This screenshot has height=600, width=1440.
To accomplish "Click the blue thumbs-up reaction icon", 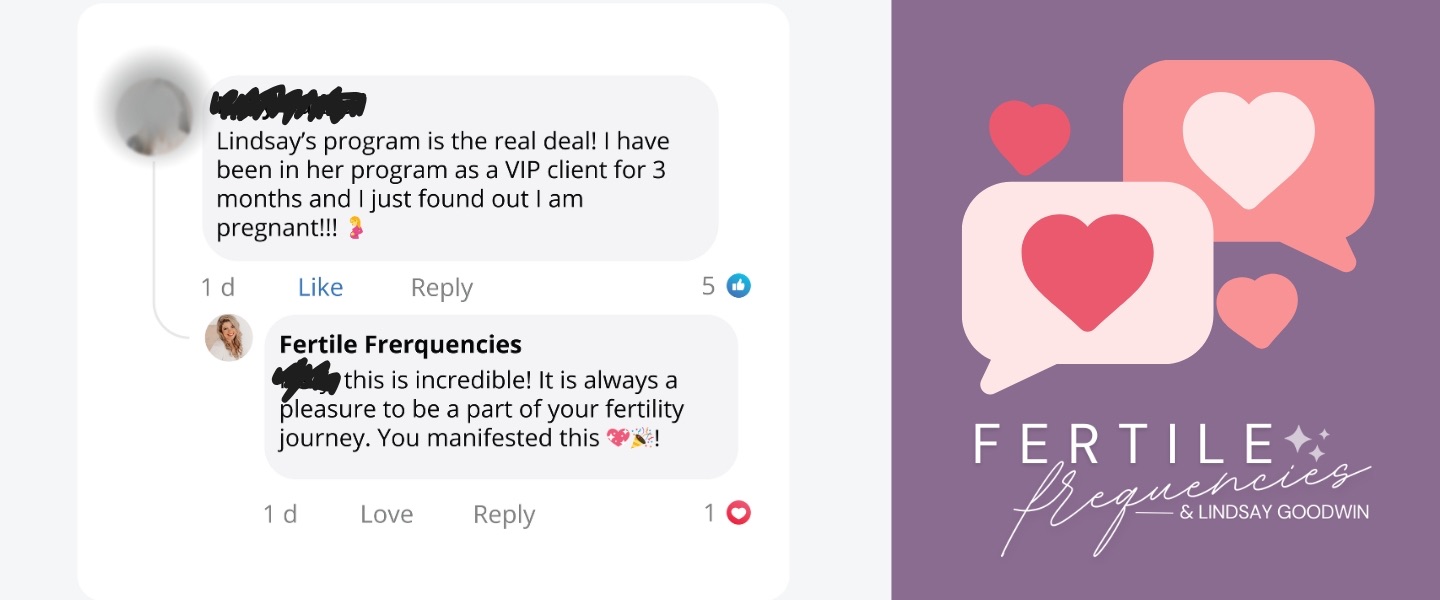I will pos(738,286).
